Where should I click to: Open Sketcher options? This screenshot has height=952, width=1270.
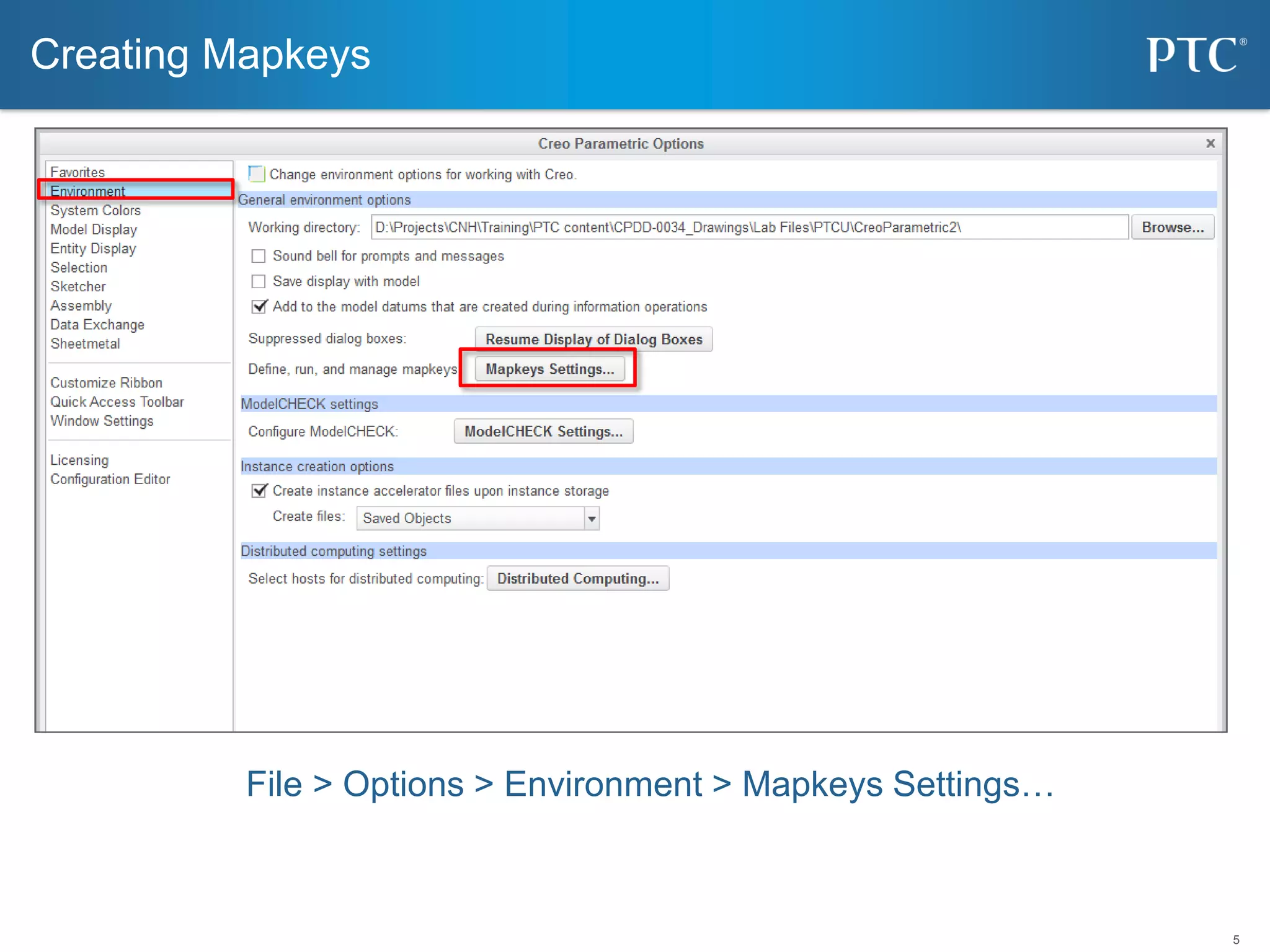[78, 286]
